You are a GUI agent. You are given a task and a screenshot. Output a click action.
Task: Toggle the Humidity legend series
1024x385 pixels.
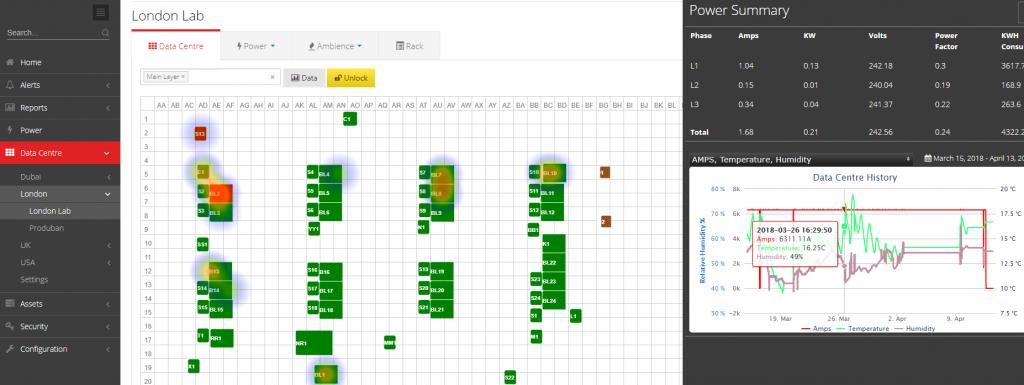[915, 328]
